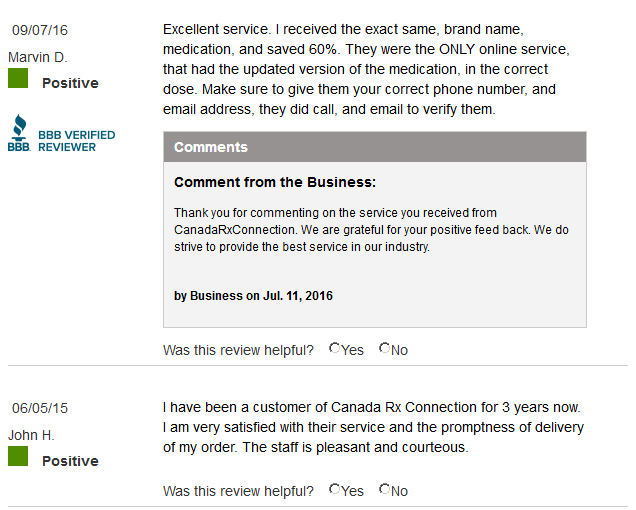Click the 06/05/15 review date
636x510 pixels.
40,408
